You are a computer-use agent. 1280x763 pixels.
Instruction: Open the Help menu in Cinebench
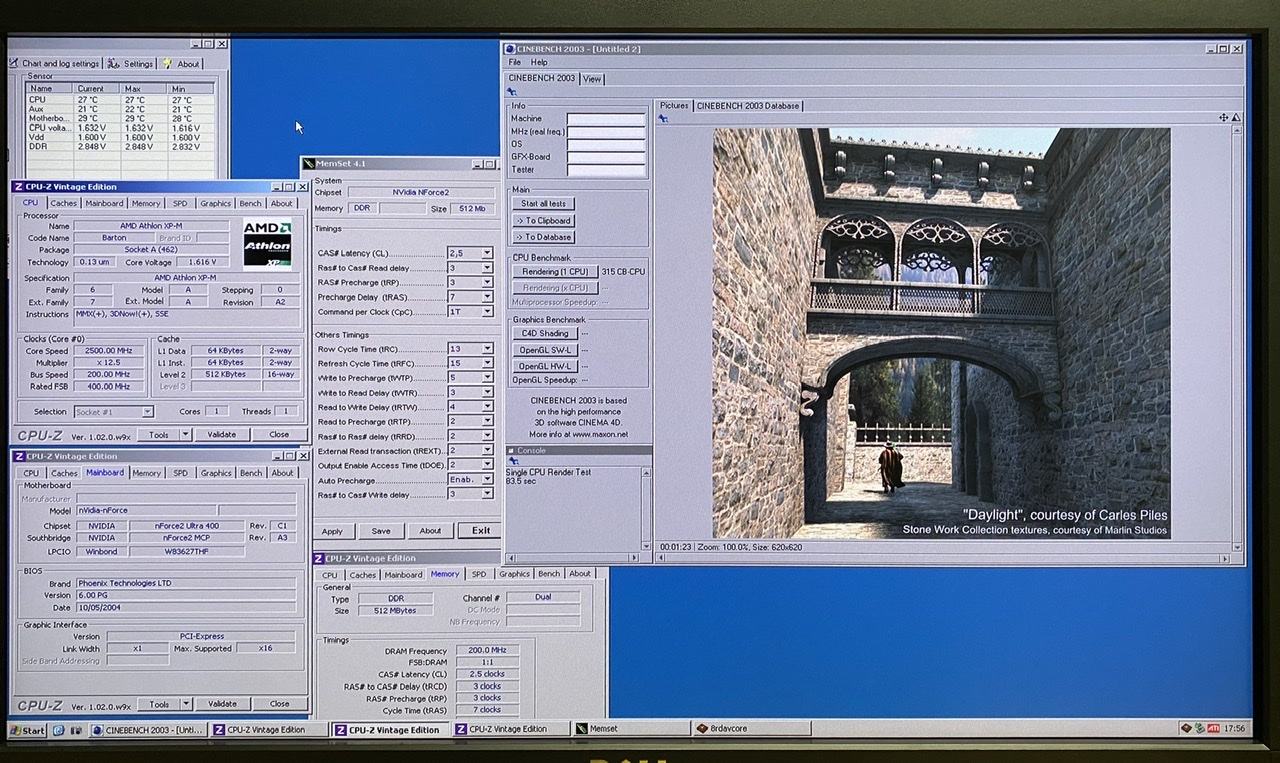click(x=539, y=62)
